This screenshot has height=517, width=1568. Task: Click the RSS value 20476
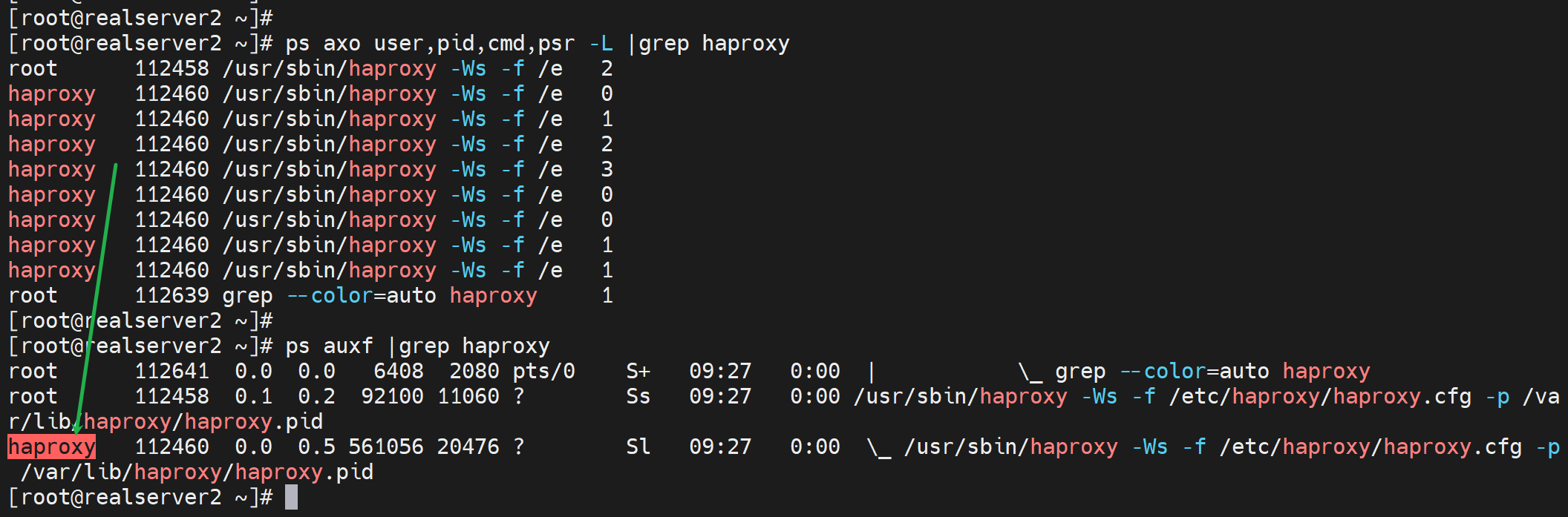point(468,447)
